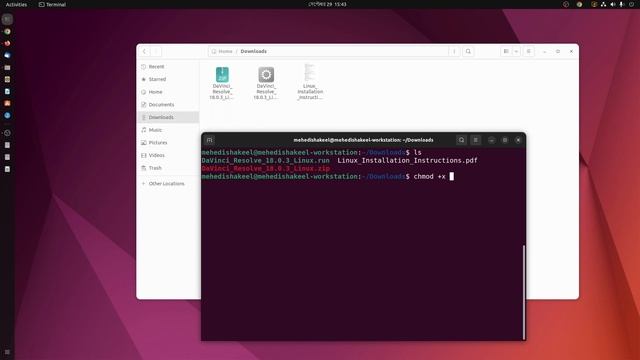This screenshot has height=360, width=640.
Task: Open Other Locations in the Files sidebar
Action: point(168,184)
